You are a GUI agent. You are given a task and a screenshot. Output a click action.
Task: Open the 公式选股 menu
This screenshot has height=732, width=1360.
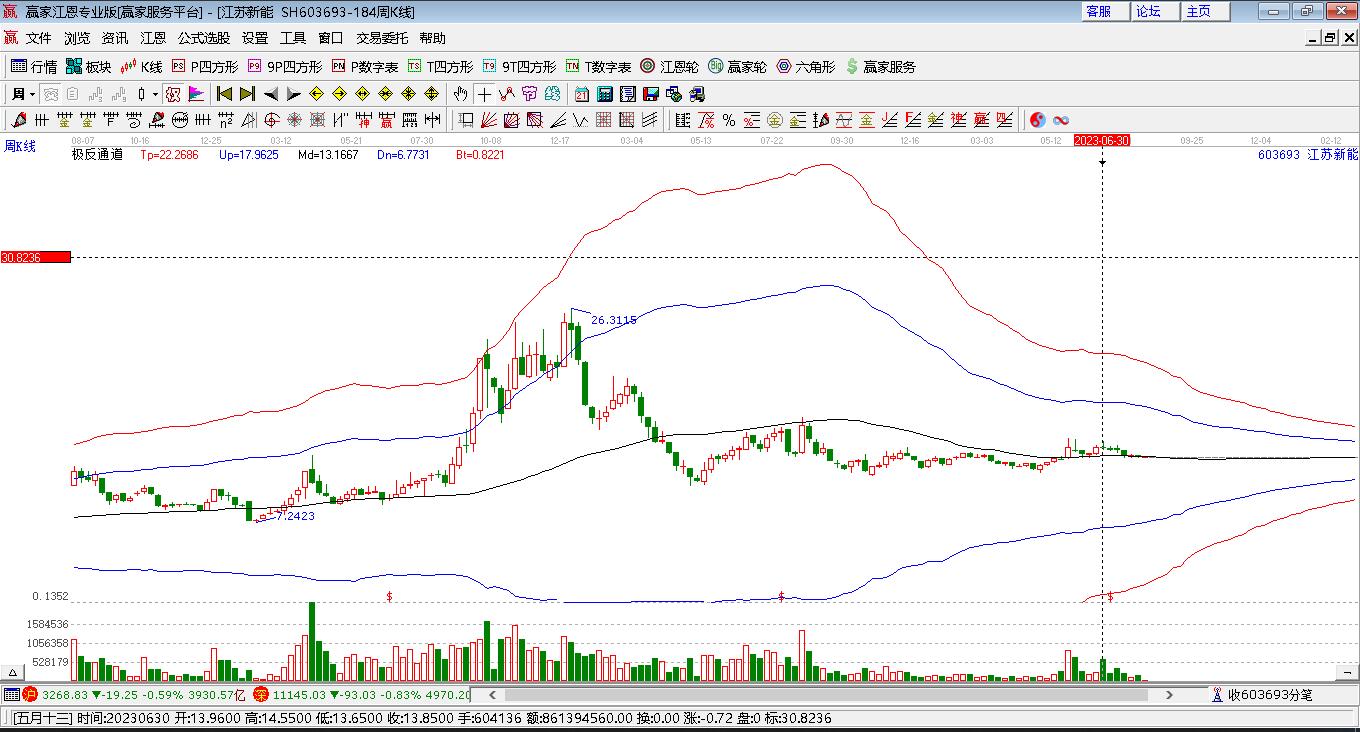204,38
